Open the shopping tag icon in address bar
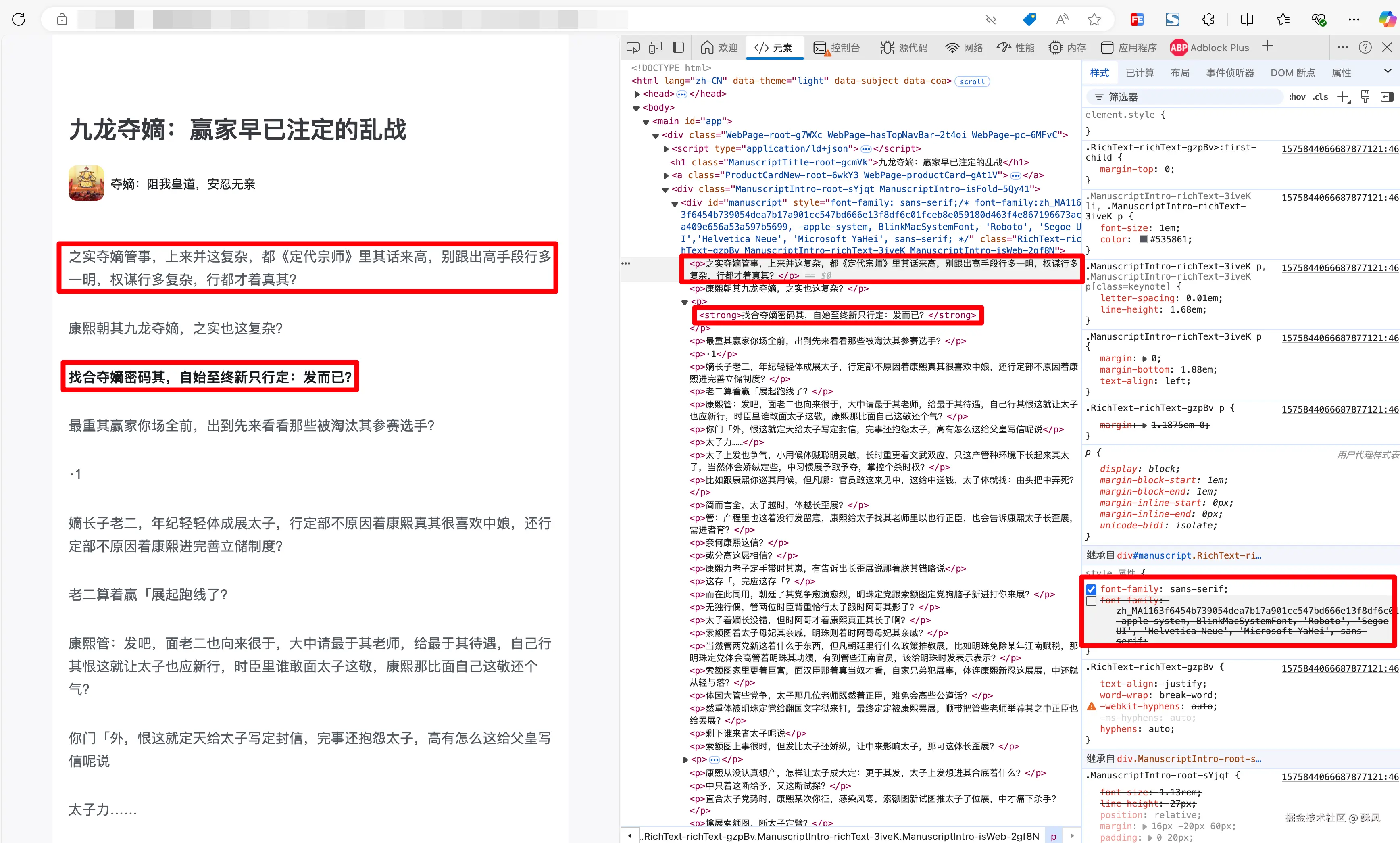Image resolution: width=1400 pixels, height=843 pixels. [1029, 19]
